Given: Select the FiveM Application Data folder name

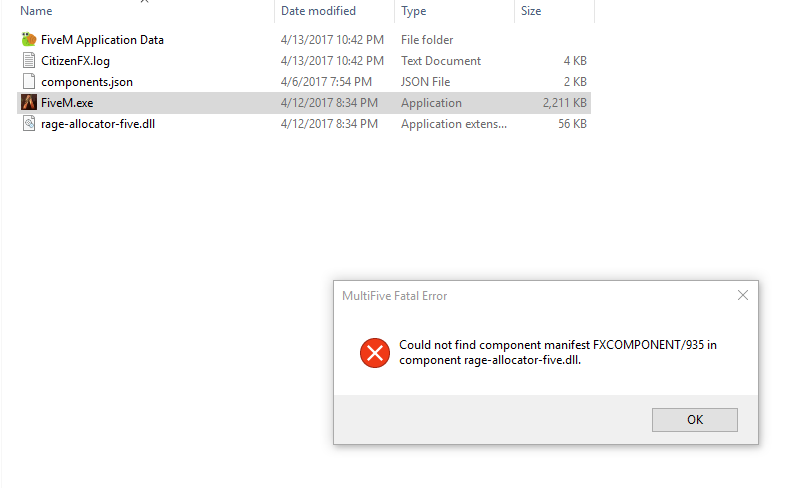Looking at the screenshot, I should [x=102, y=40].
